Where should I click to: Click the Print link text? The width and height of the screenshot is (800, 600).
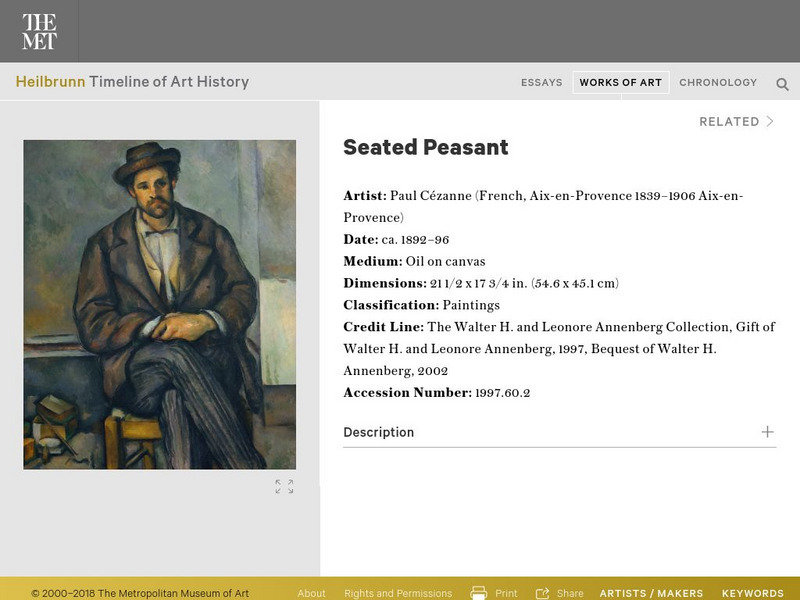click(x=506, y=593)
